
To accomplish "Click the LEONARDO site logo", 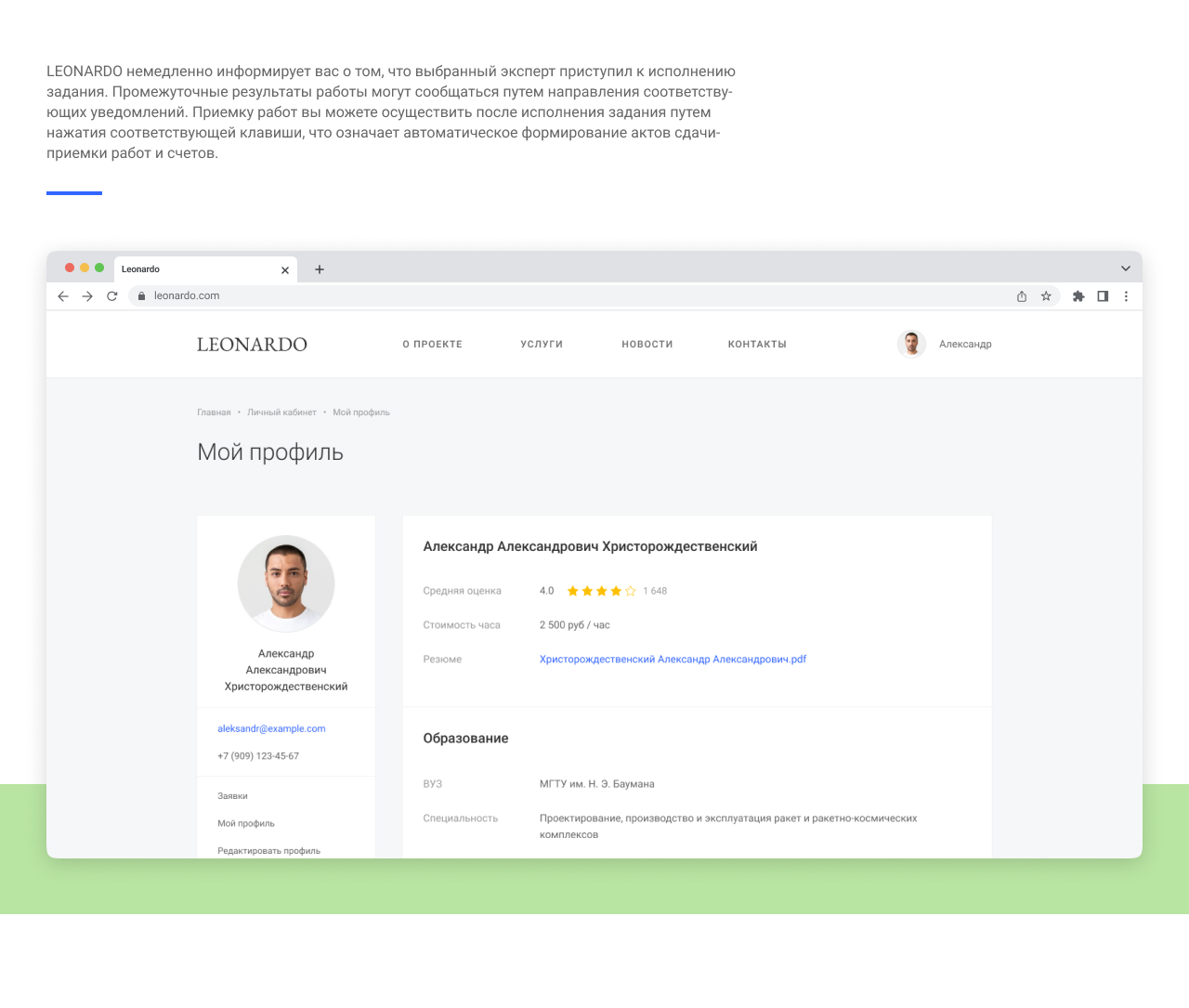I will click(x=252, y=345).
